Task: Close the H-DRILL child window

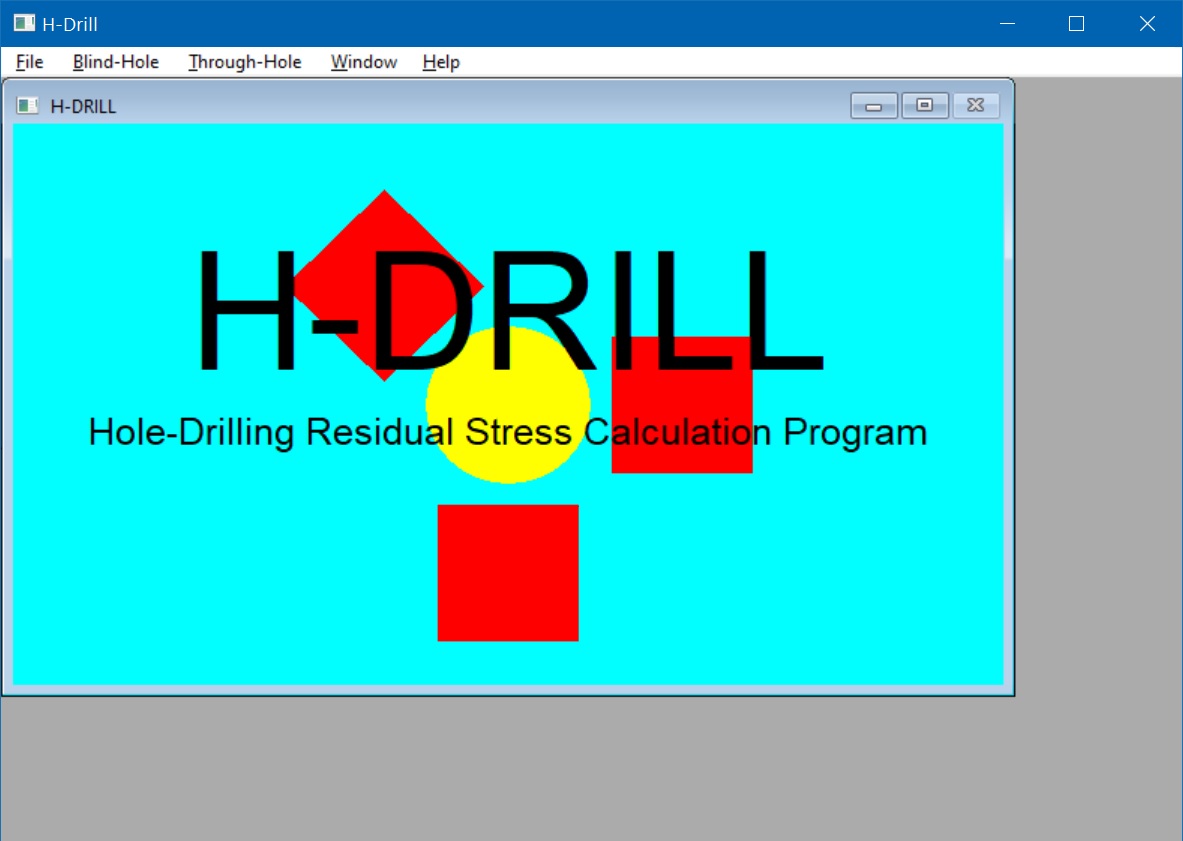Action: click(x=976, y=106)
